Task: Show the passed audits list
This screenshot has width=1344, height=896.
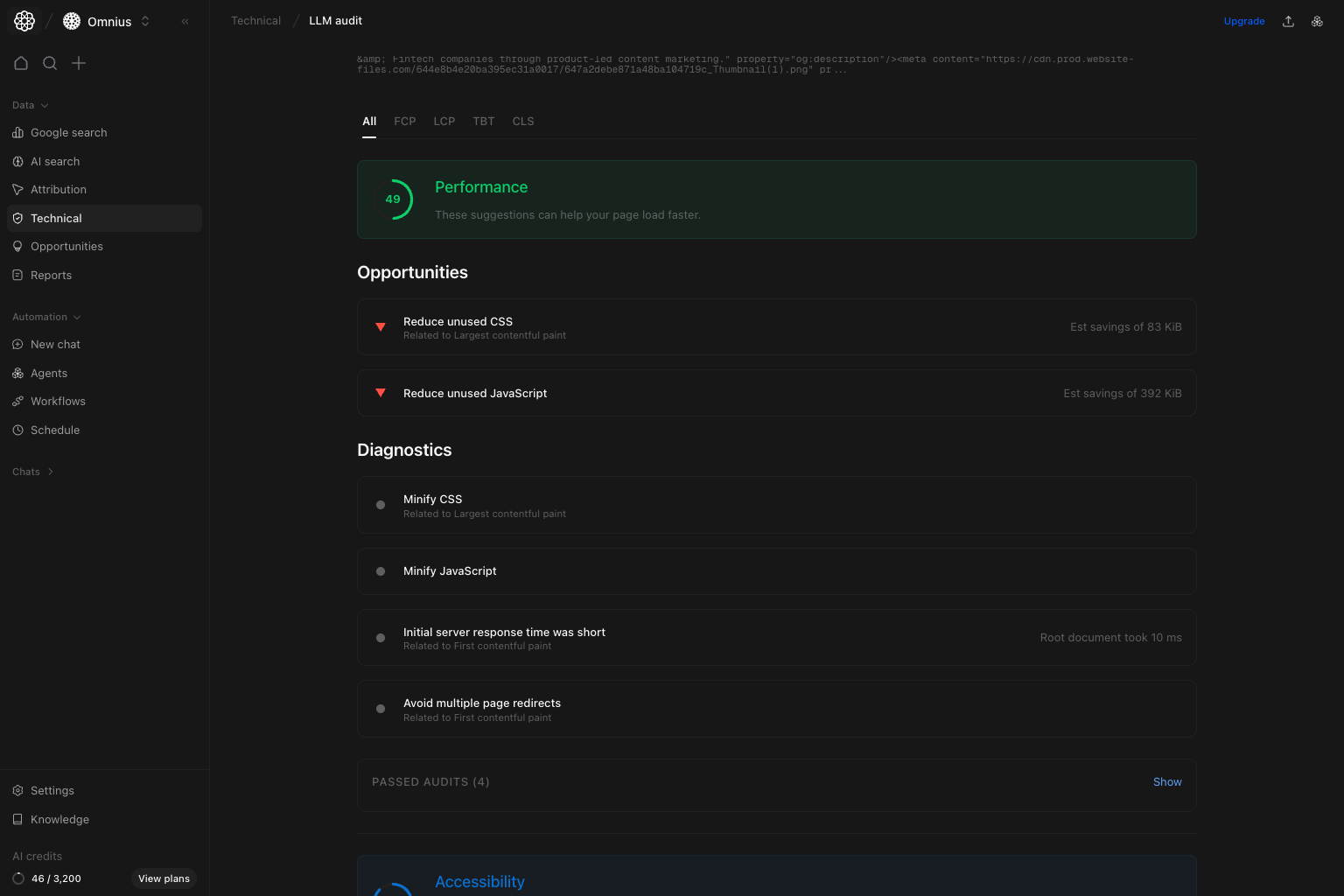Action: [x=1167, y=781]
